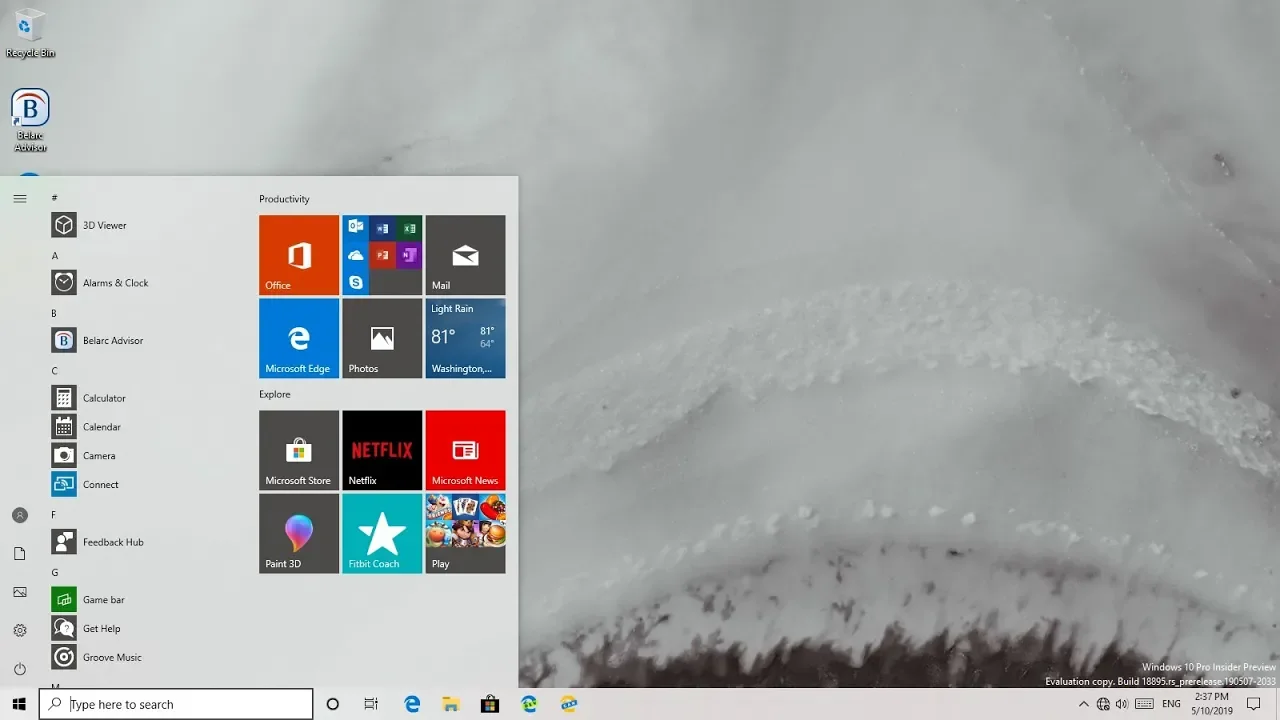
Task: Open the Office tile
Action: 299,255
